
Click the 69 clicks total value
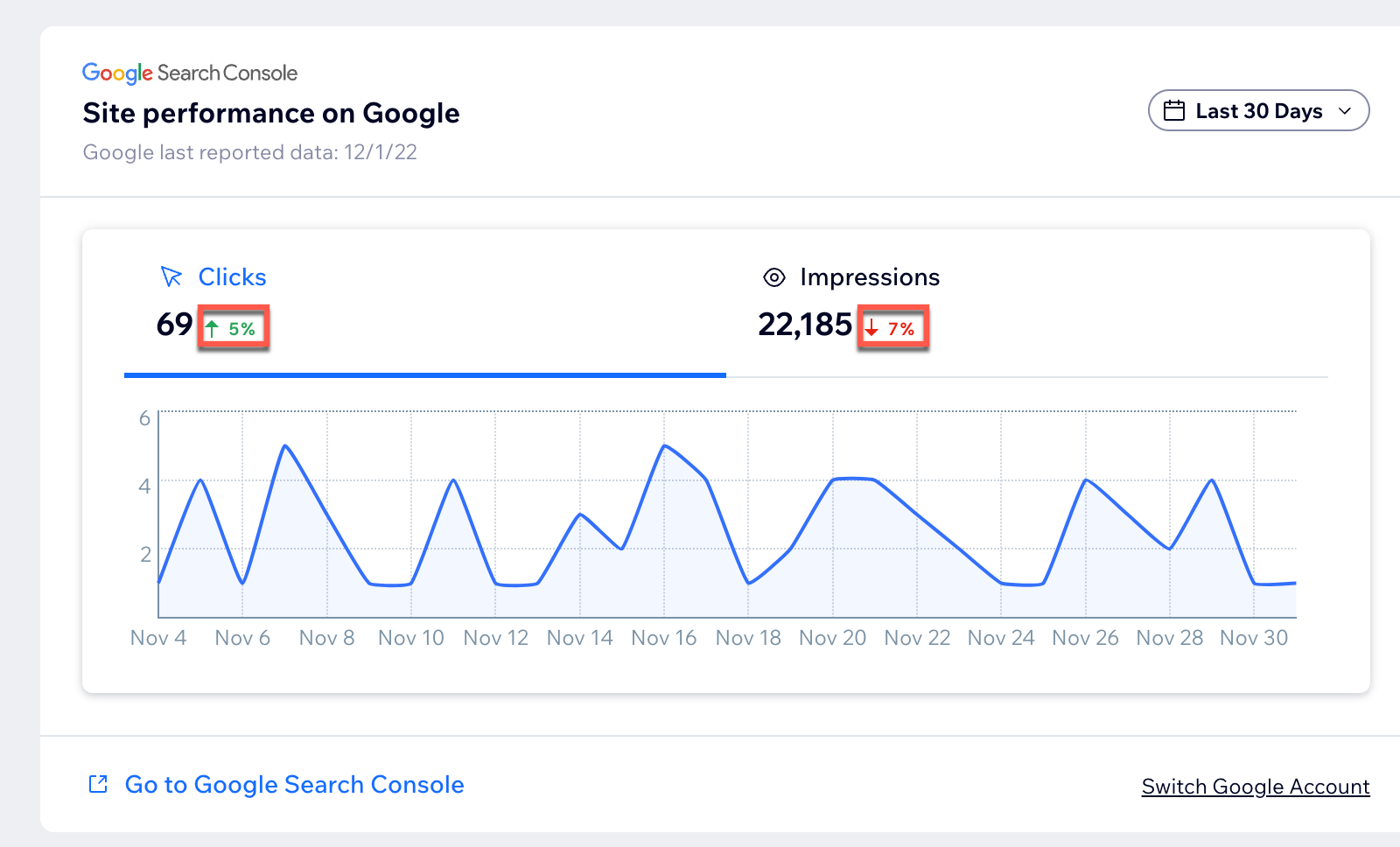pyautogui.click(x=174, y=325)
